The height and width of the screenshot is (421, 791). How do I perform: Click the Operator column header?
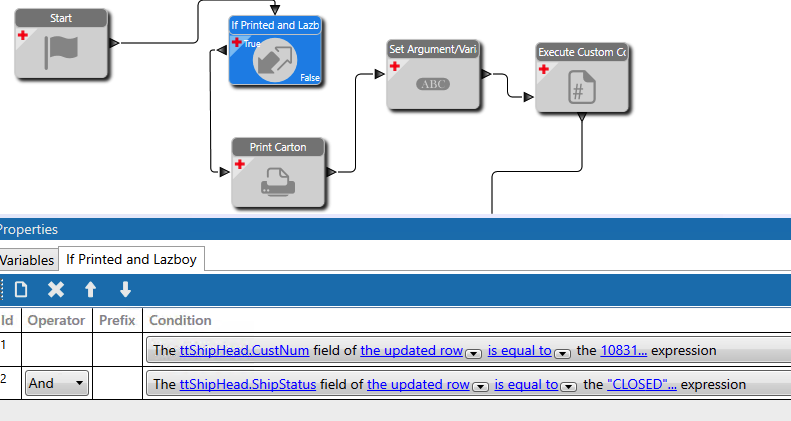(56, 320)
